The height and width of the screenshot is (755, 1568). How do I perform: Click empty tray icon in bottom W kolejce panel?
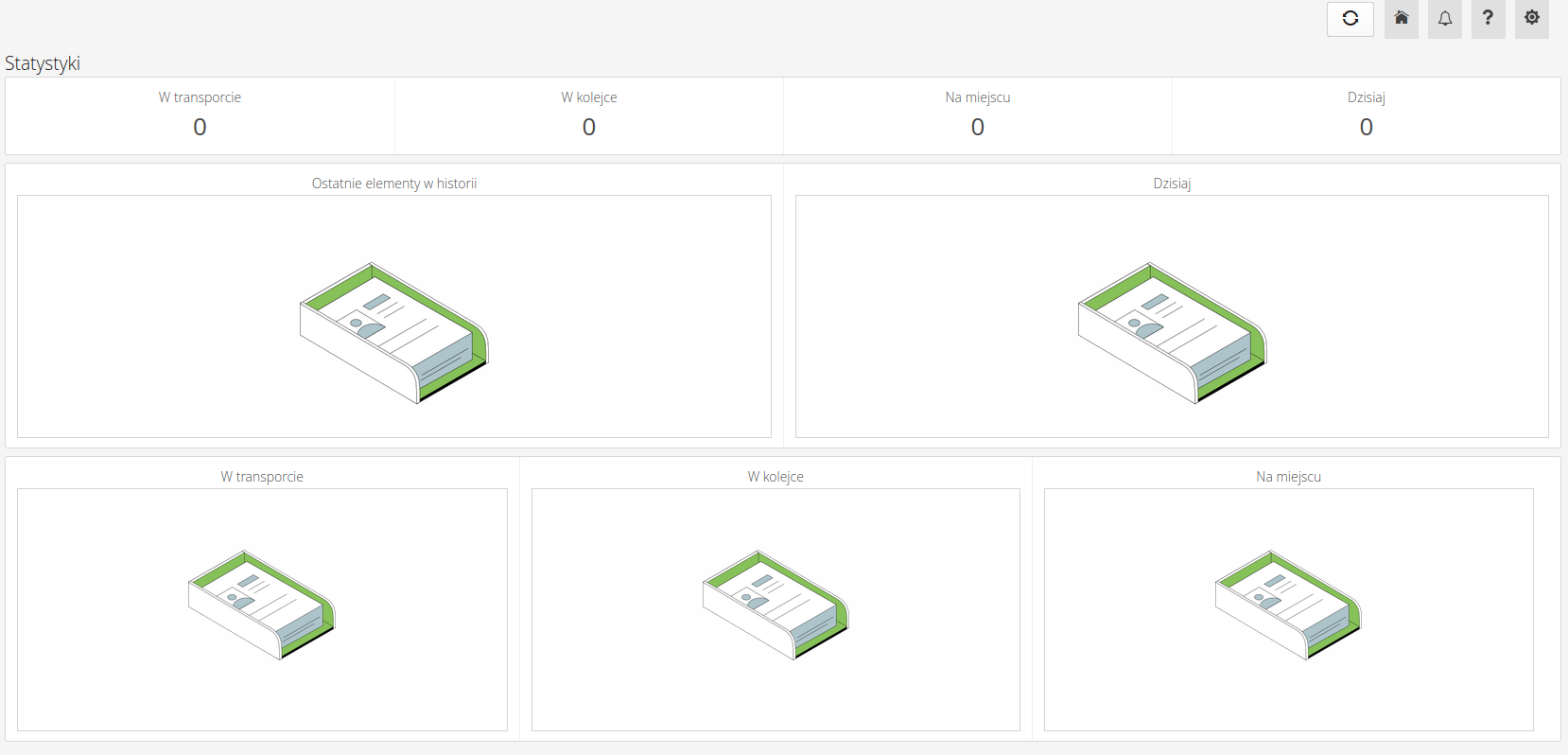775,605
